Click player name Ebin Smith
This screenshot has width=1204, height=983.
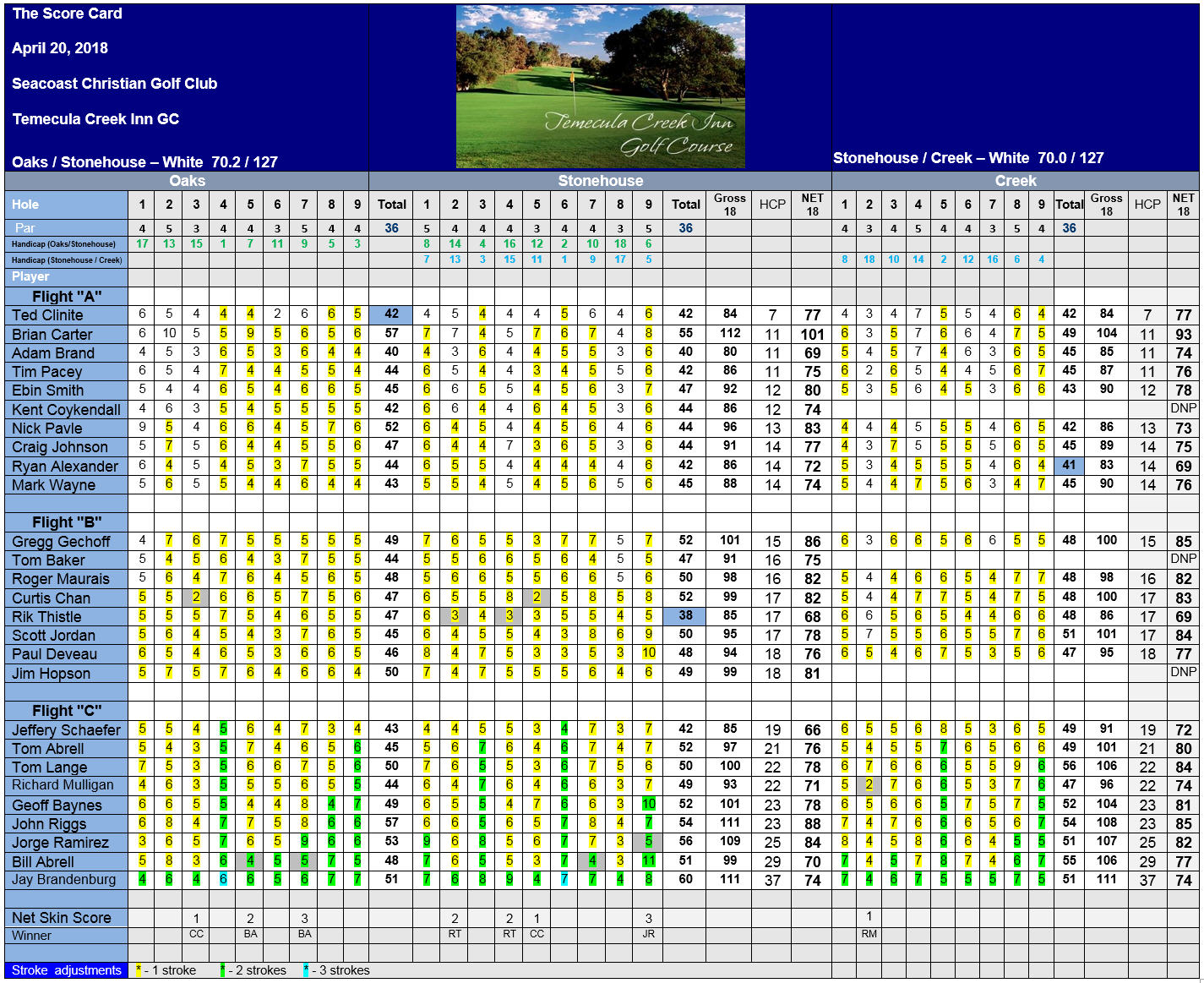click(48, 390)
